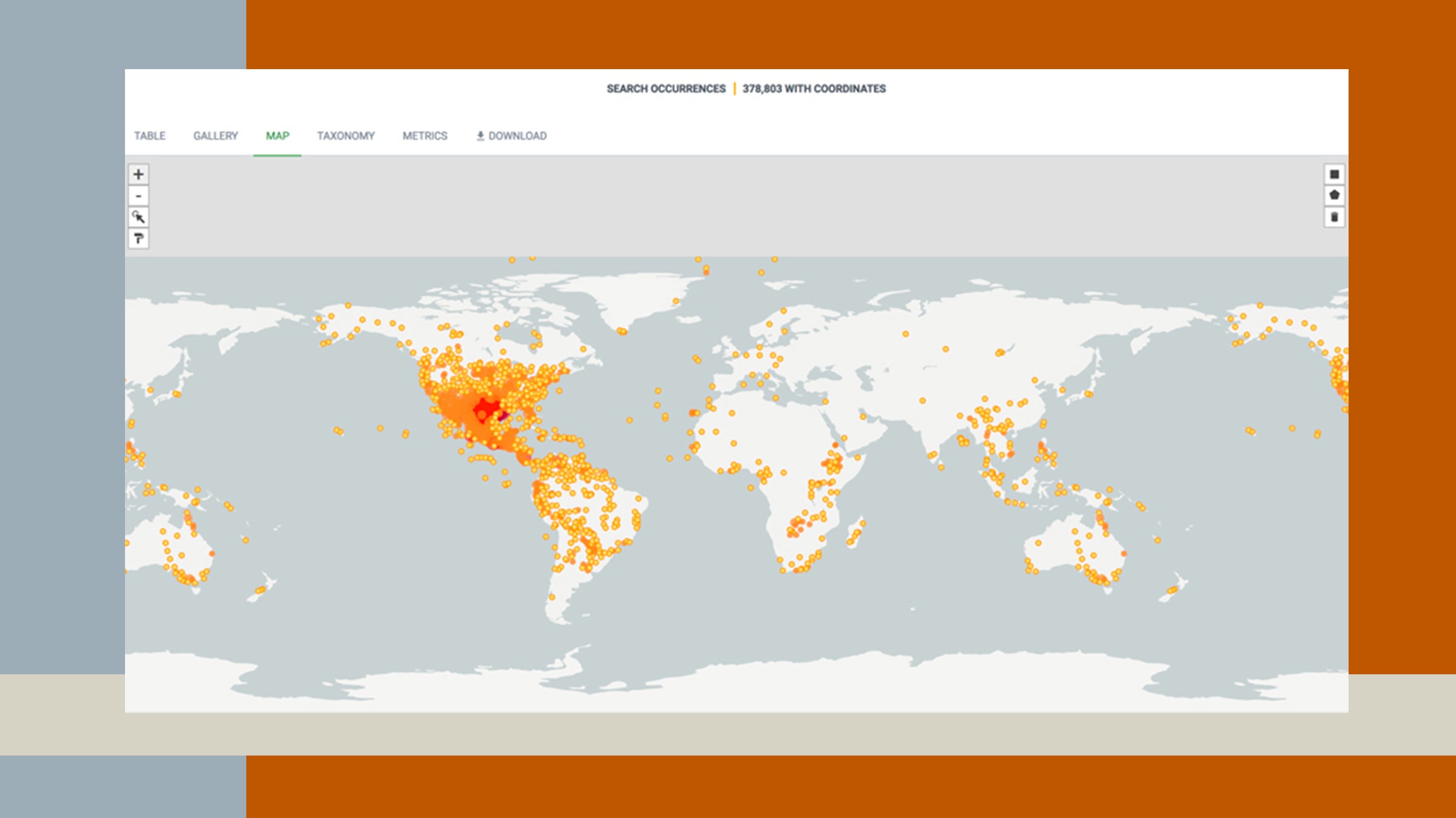
Task: Click the Download button
Action: (x=511, y=136)
